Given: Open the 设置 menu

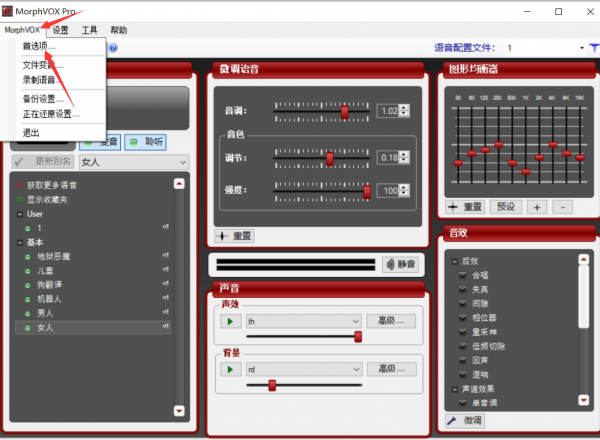Looking at the screenshot, I should click(60, 30).
